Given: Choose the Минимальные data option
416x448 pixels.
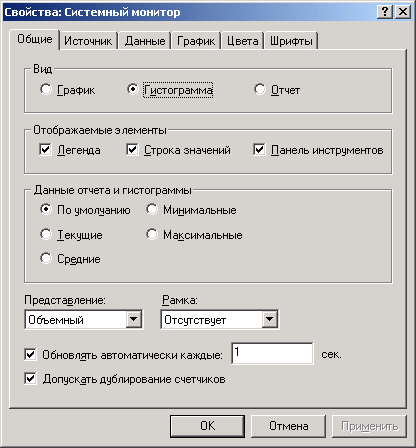Looking at the screenshot, I should [152, 210].
